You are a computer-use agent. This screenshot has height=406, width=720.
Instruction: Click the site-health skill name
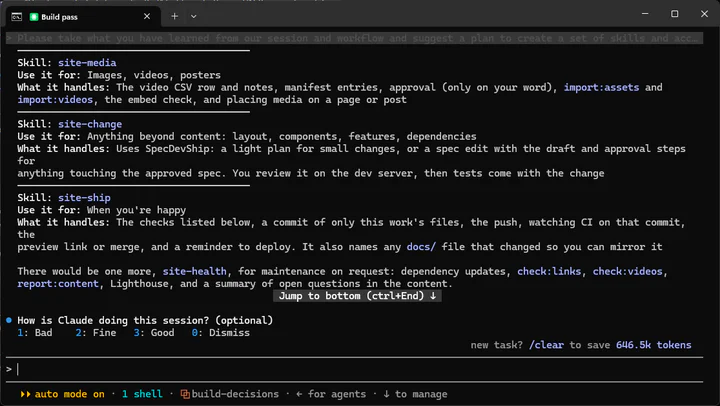pos(195,271)
